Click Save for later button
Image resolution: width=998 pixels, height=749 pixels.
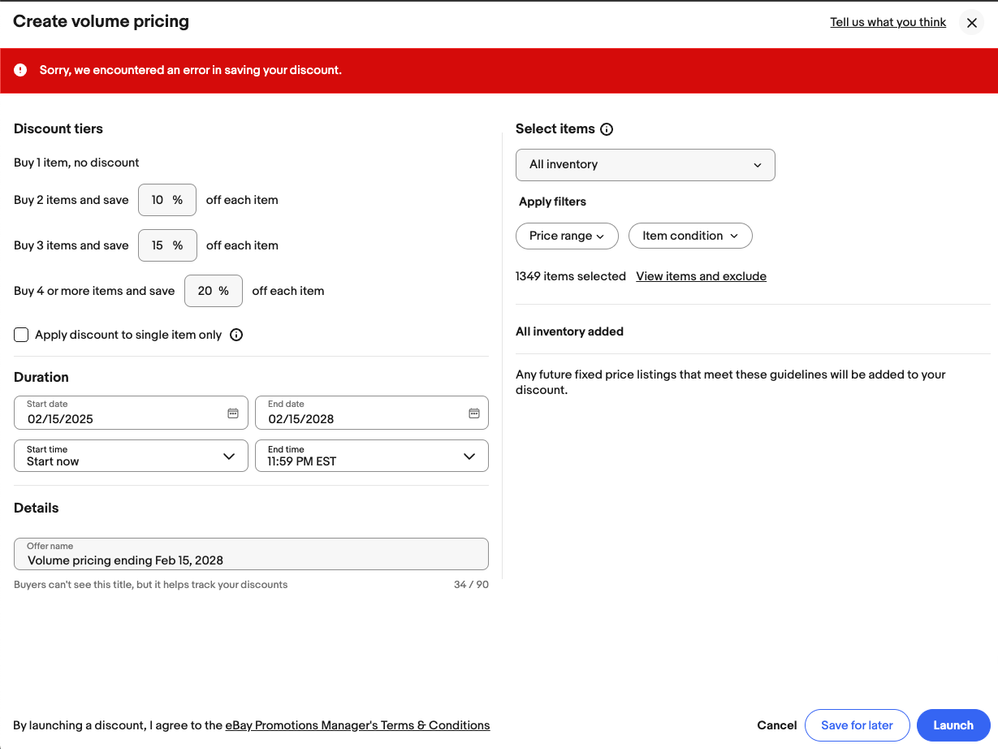(x=857, y=725)
